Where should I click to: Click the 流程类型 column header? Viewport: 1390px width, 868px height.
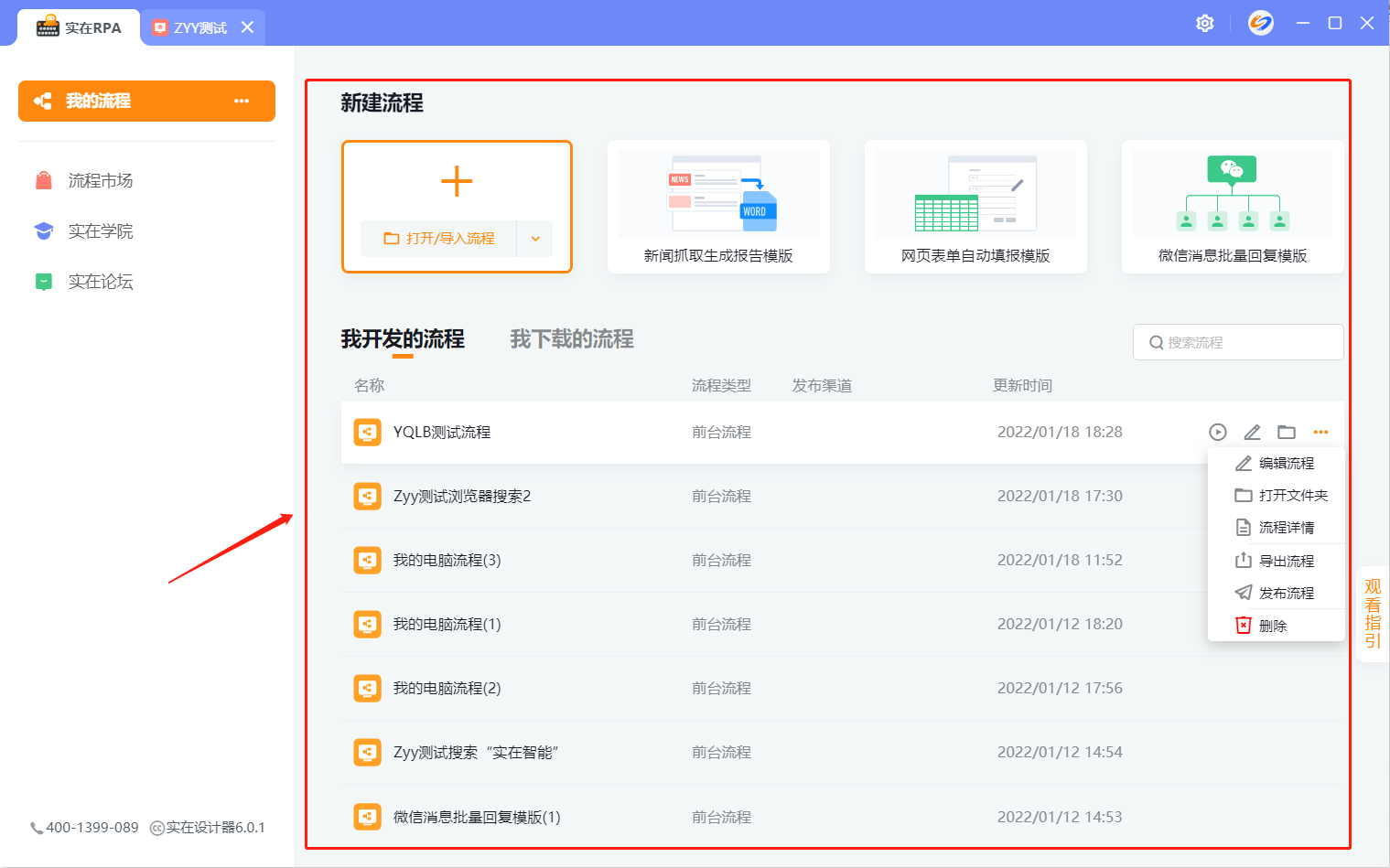[x=721, y=385]
